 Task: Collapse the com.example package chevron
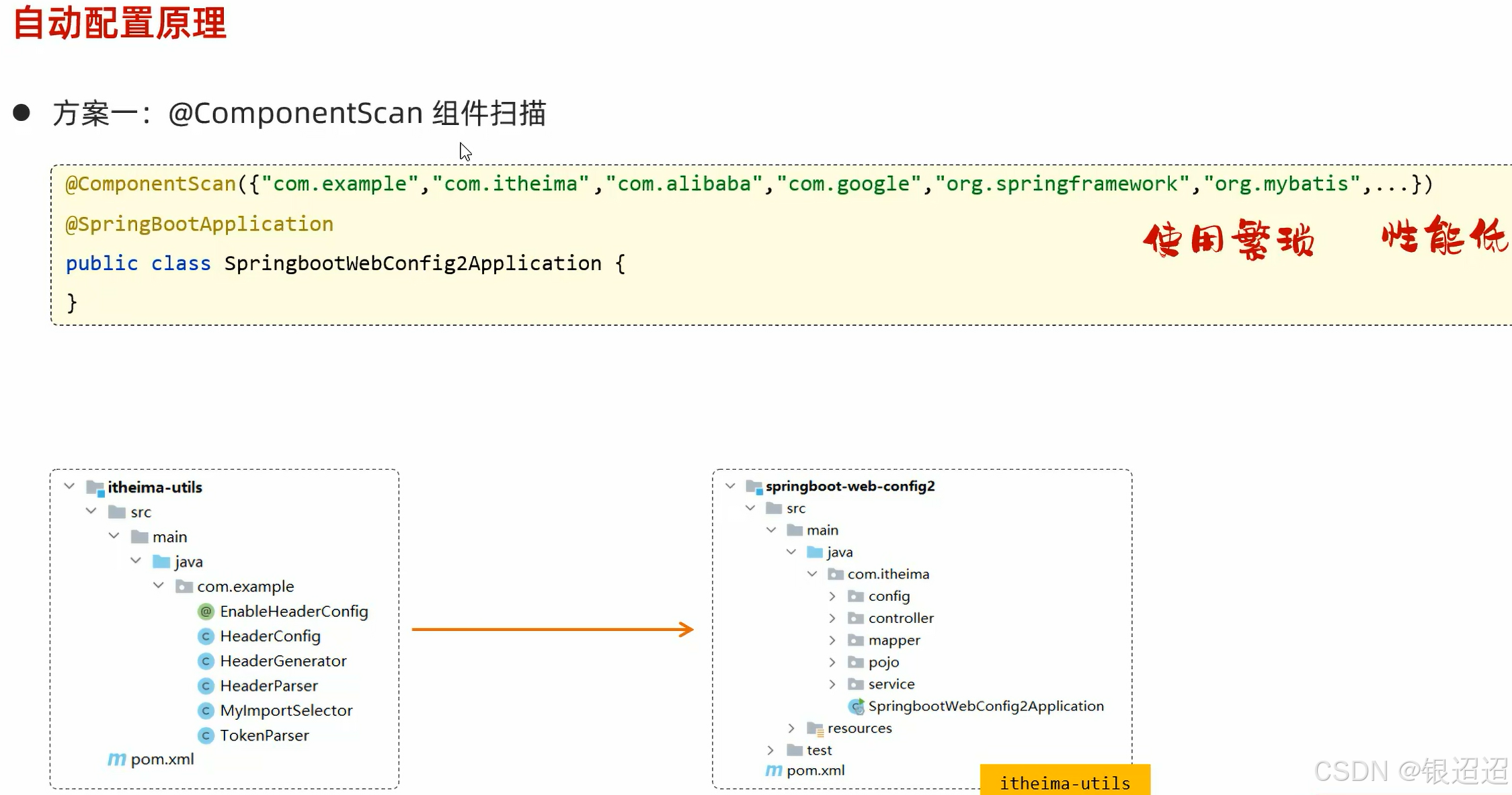click(159, 585)
